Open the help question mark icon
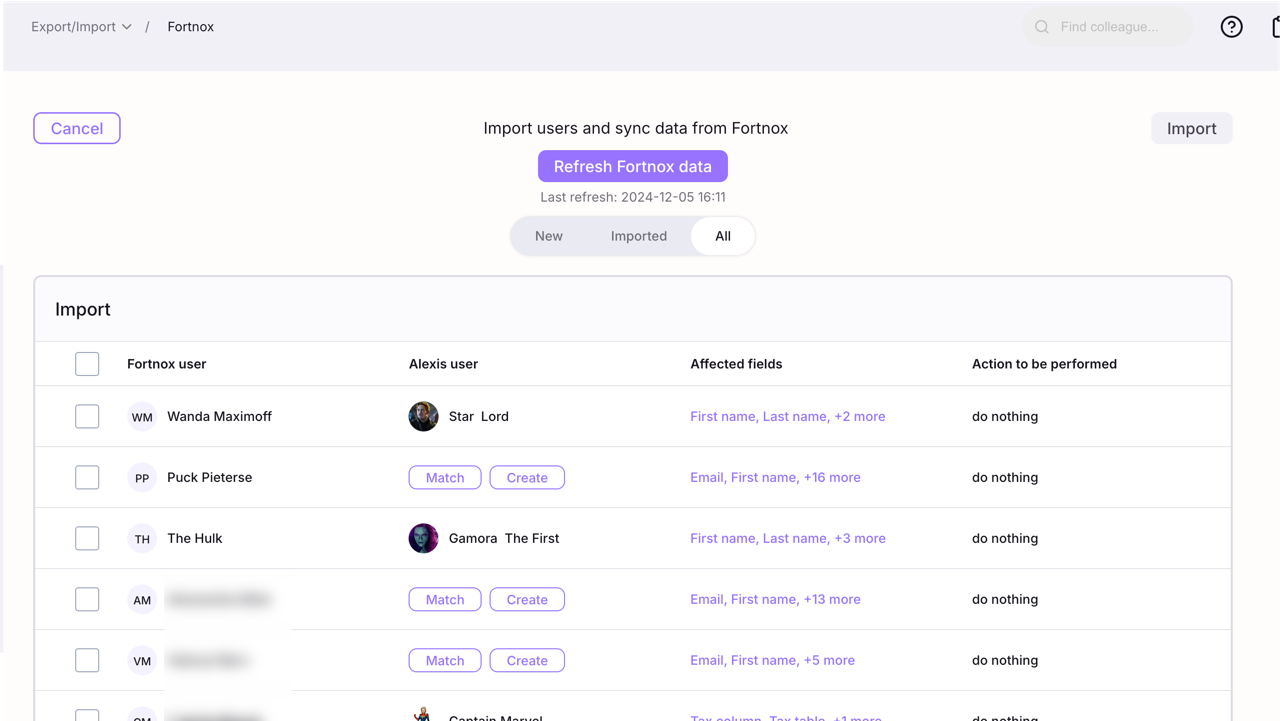Screen dimensions: 1281x721 (1231, 27)
